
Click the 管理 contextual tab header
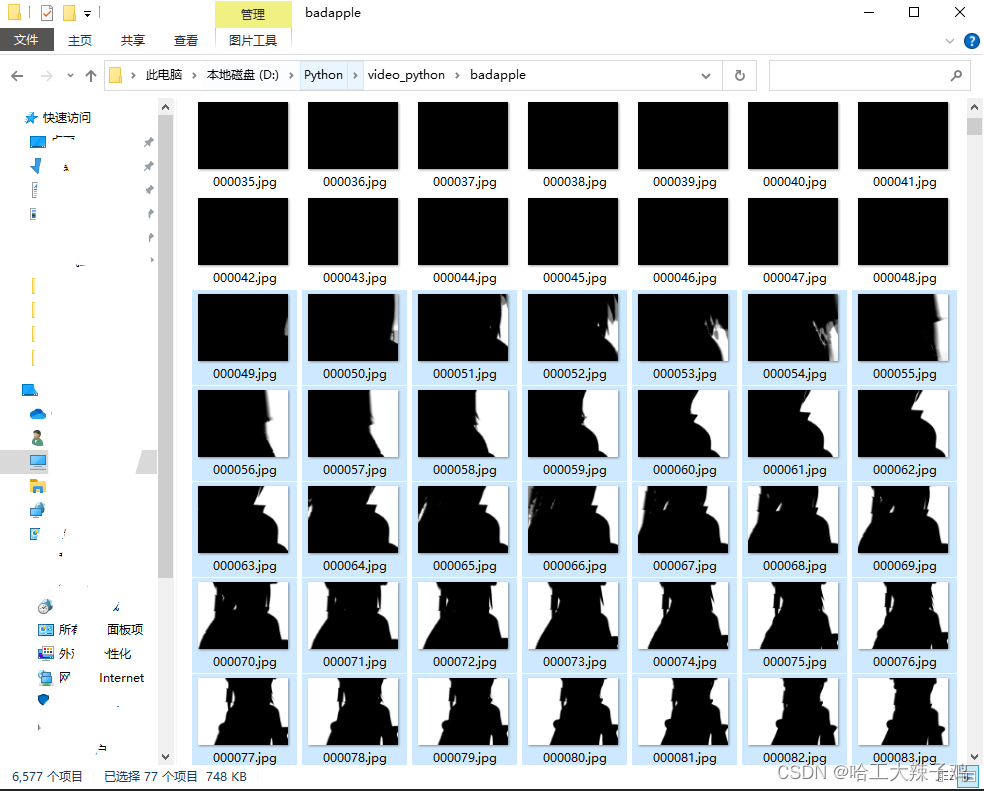pos(253,14)
